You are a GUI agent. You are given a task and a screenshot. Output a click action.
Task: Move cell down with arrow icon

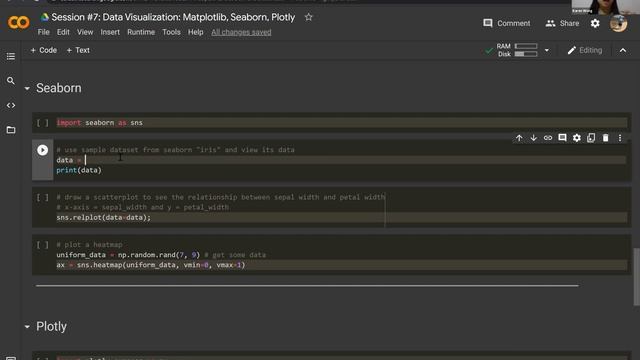click(x=533, y=138)
